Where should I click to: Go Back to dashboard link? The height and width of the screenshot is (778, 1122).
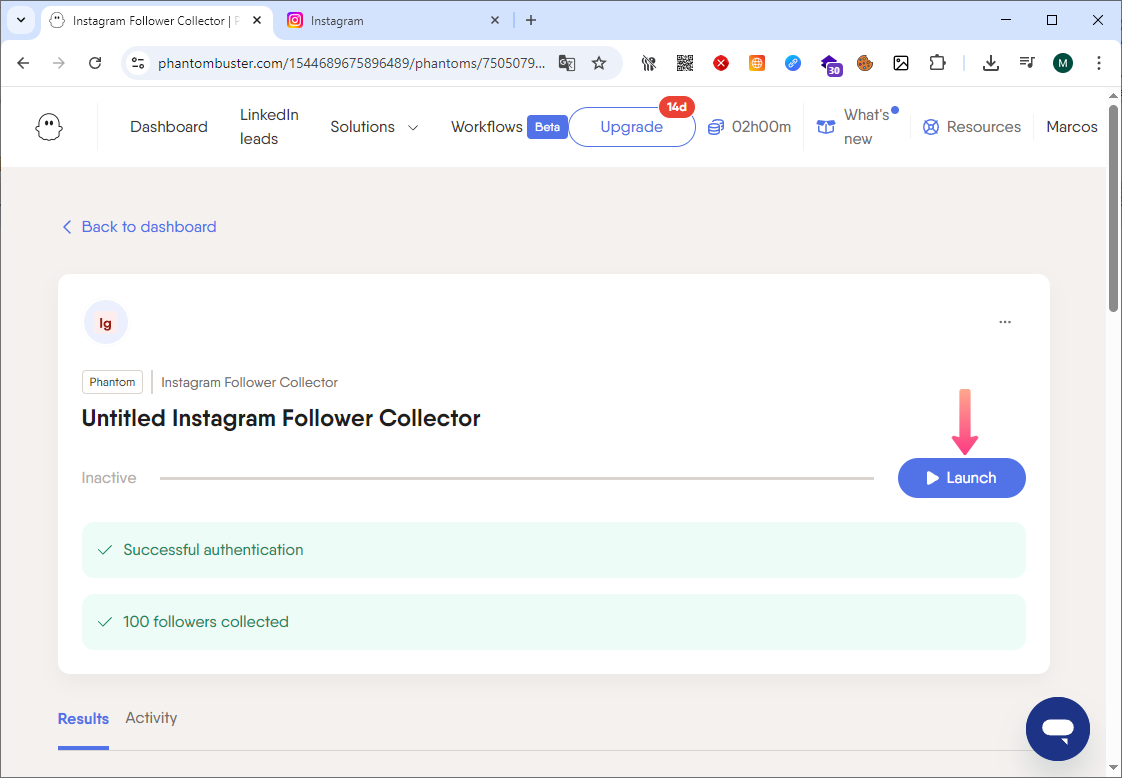click(x=139, y=227)
